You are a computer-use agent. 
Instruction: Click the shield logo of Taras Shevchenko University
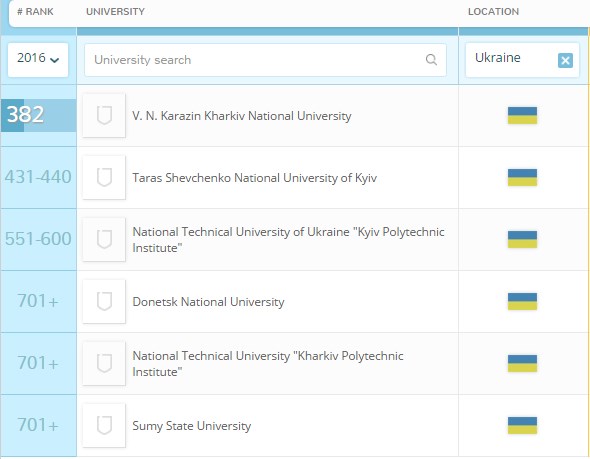(x=104, y=177)
